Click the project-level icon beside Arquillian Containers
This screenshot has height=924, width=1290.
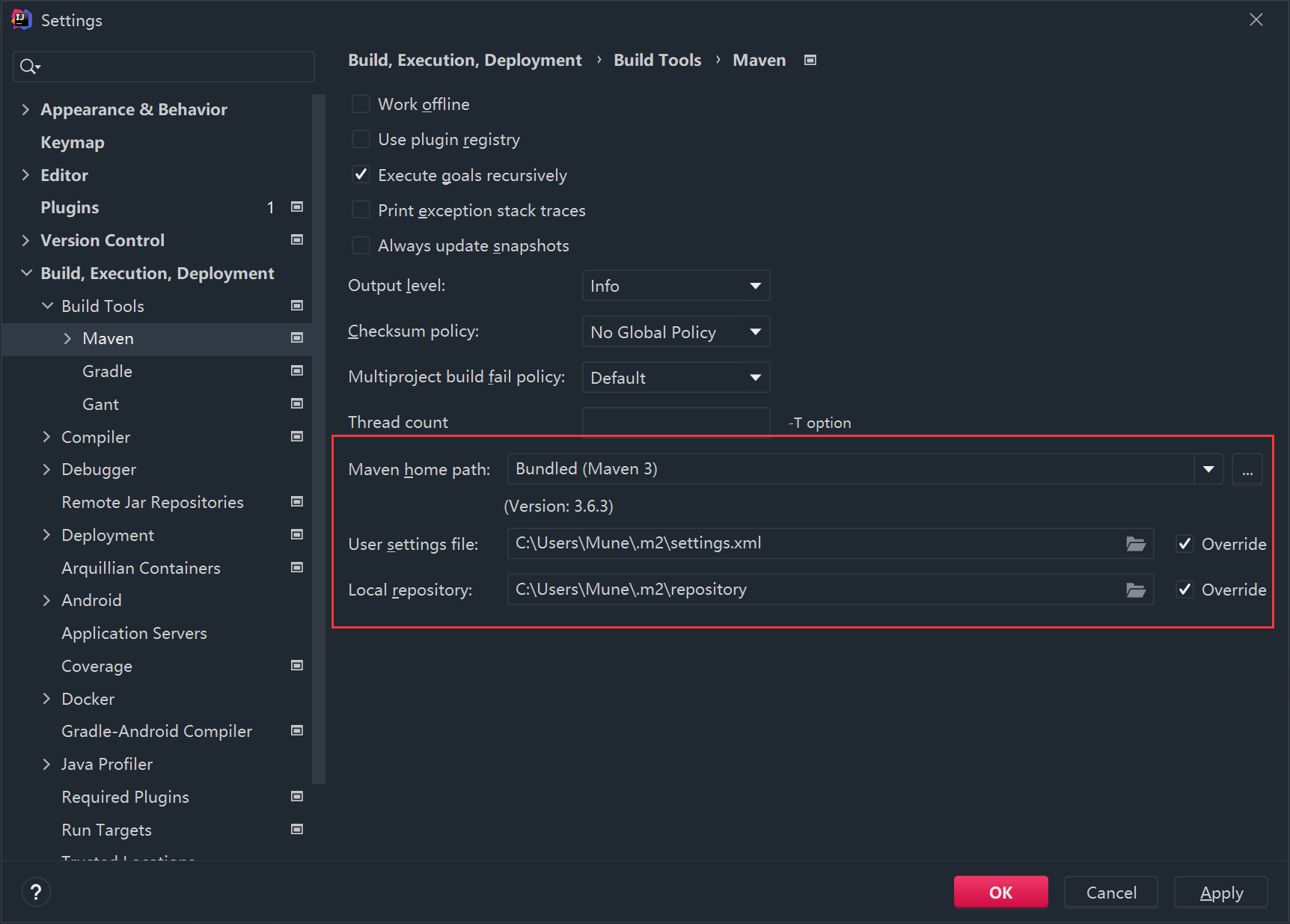coord(297,568)
